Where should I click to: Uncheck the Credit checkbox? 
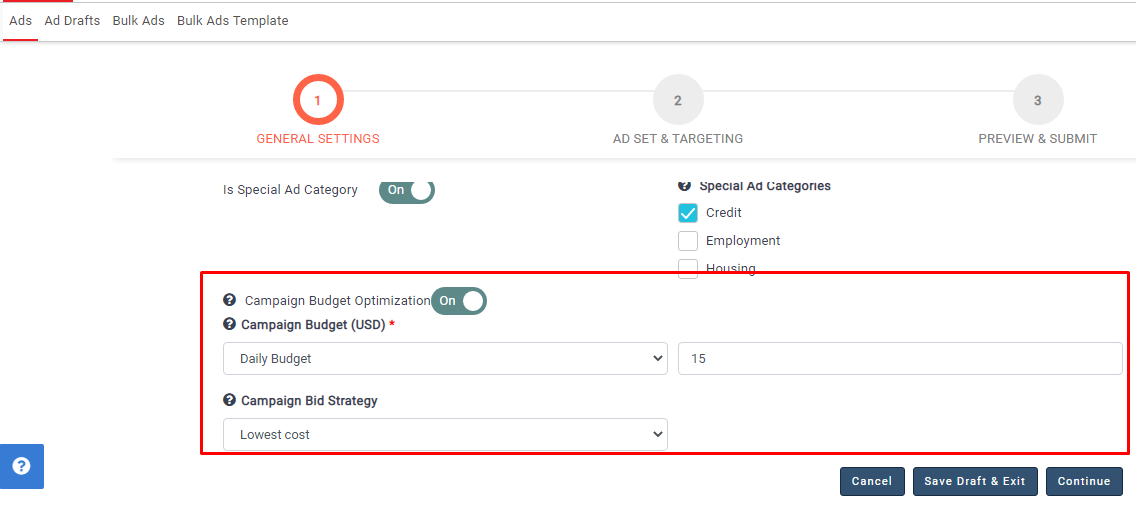pyautogui.click(x=688, y=213)
